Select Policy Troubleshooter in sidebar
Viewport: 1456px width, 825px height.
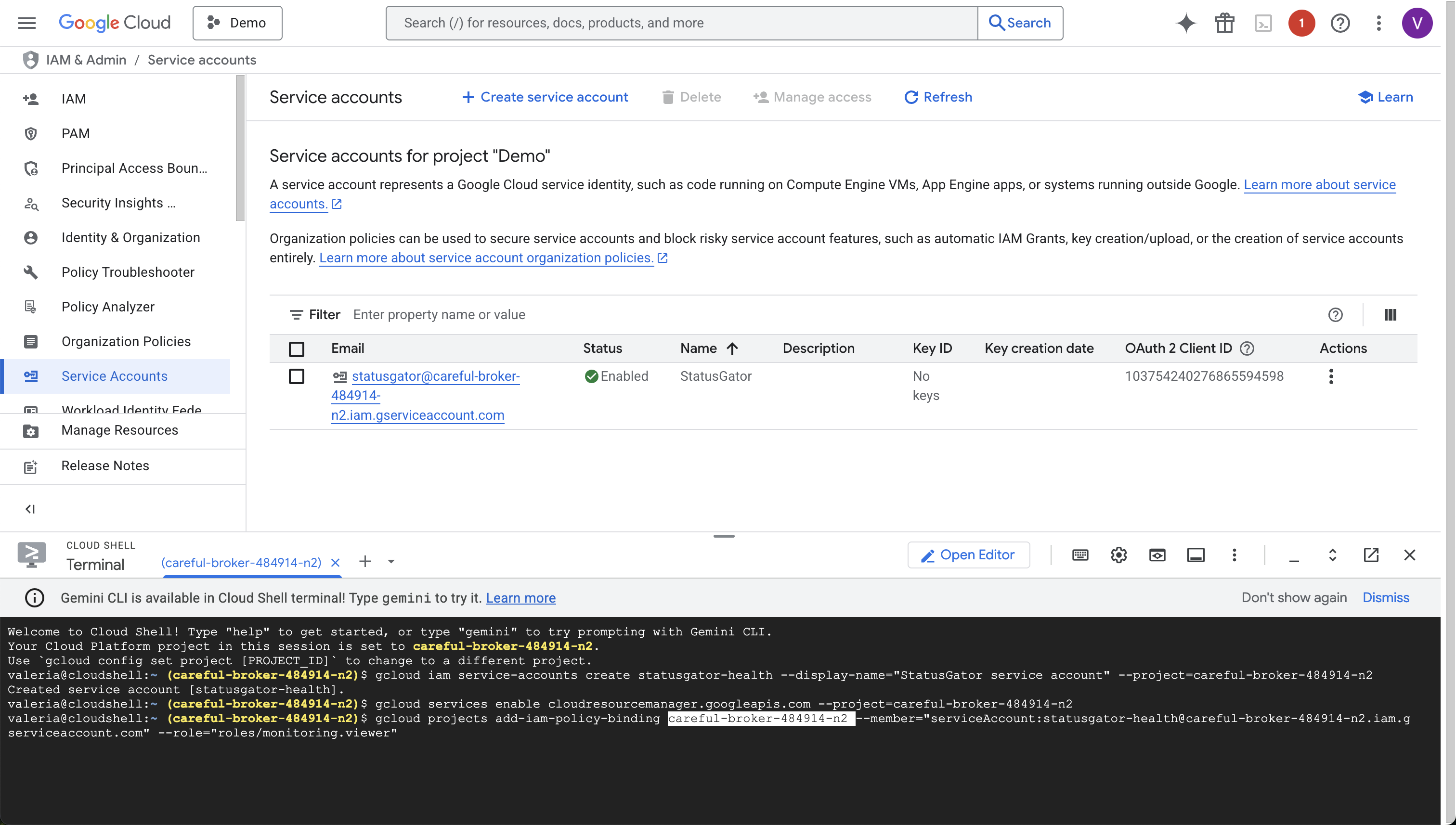tap(128, 272)
